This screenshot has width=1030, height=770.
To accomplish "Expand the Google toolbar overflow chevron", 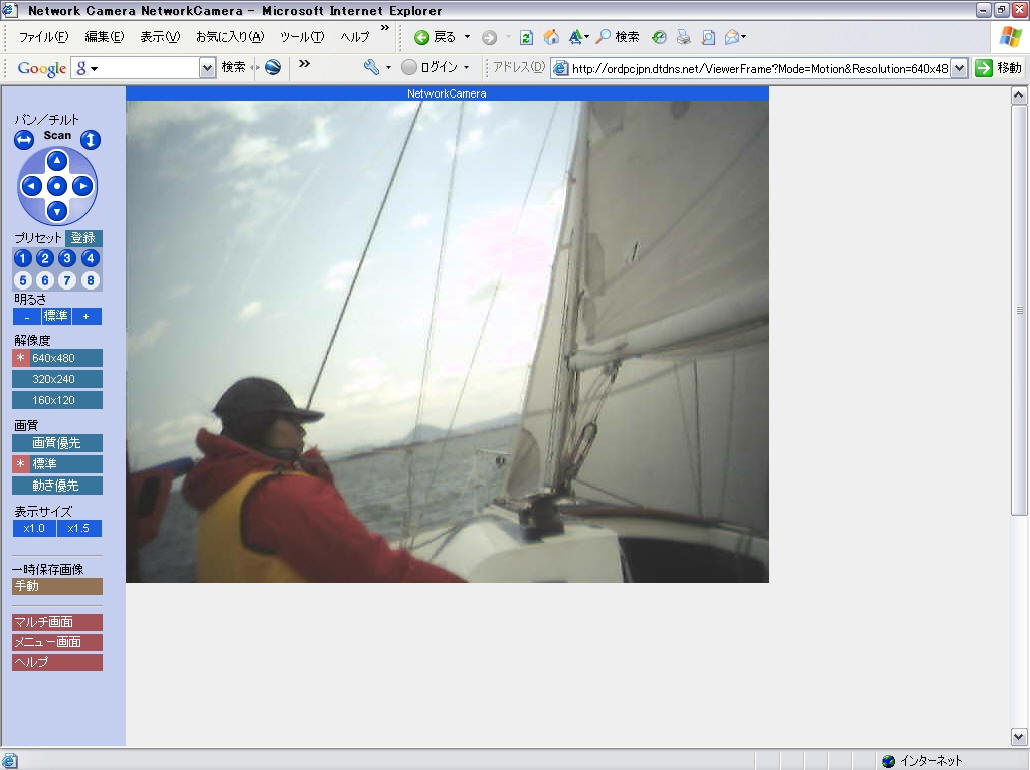I will [x=304, y=64].
